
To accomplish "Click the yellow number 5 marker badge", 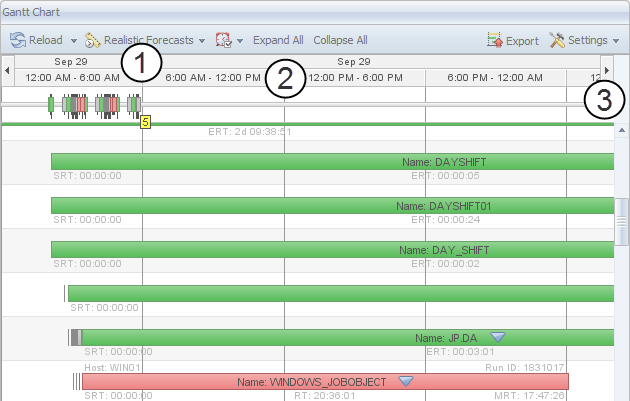I will (x=146, y=122).
